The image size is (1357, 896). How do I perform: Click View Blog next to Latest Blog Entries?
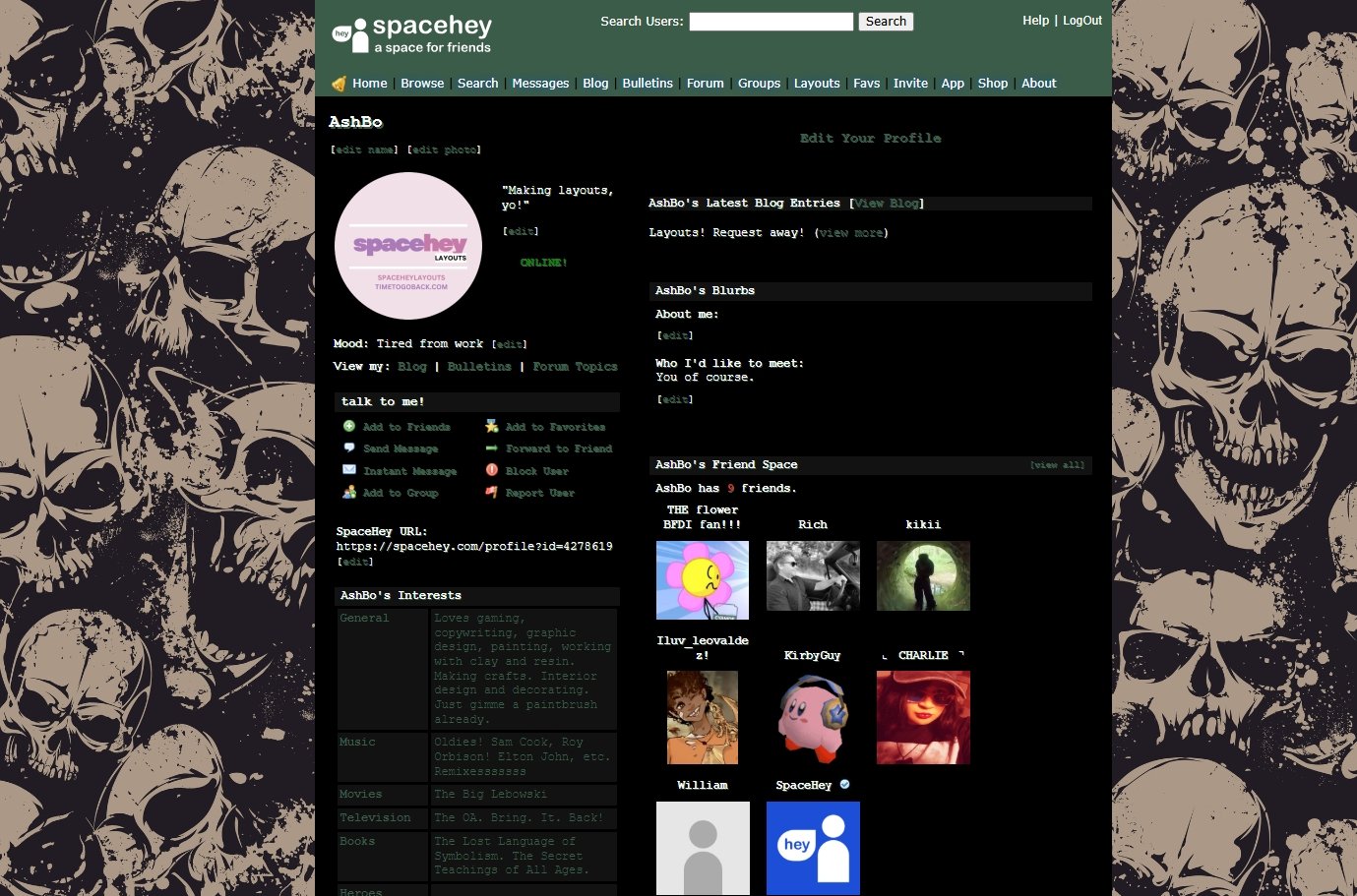887,204
